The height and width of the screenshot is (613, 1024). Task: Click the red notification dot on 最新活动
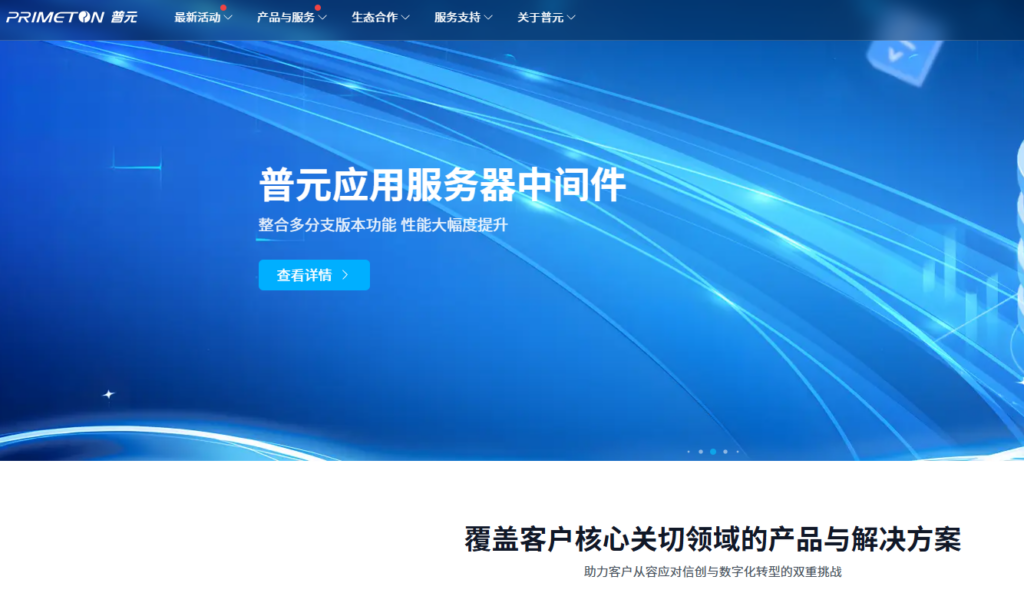point(223,8)
